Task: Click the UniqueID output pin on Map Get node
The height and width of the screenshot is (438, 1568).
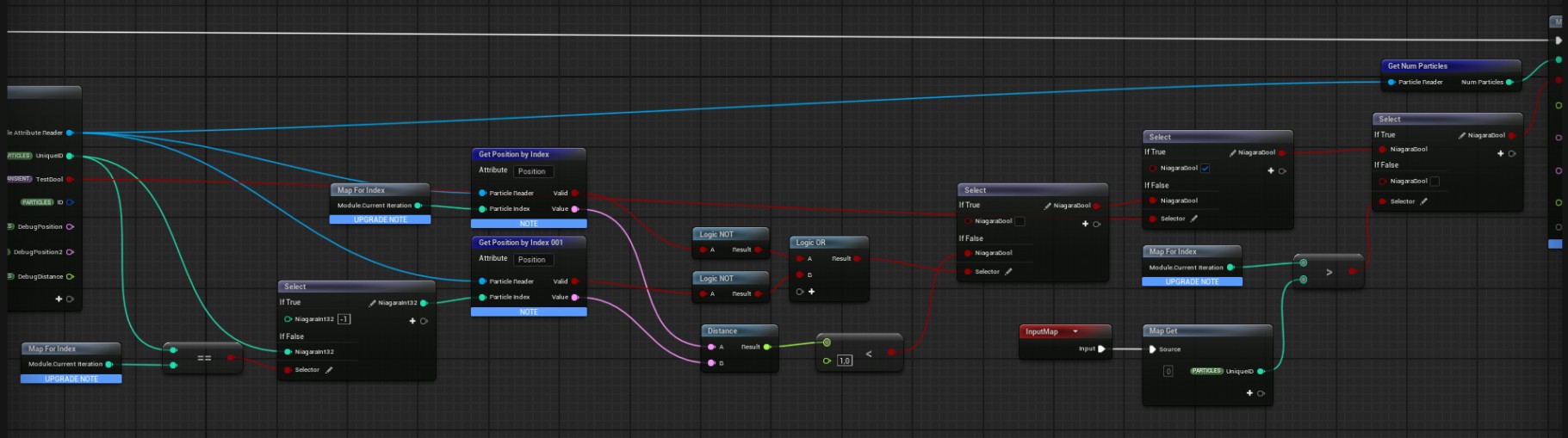Action: pyautogui.click(x=1260, y=372)
